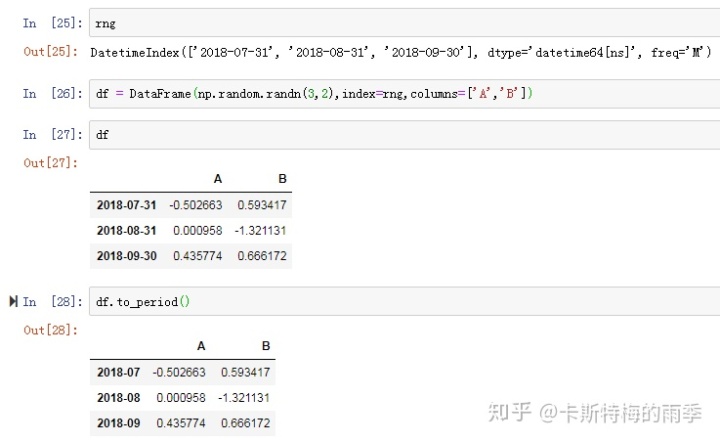Select the DatetimeIndex output text
Image resolution: width=720 pixels, height=442 pixels.
[x=401, y=53]
